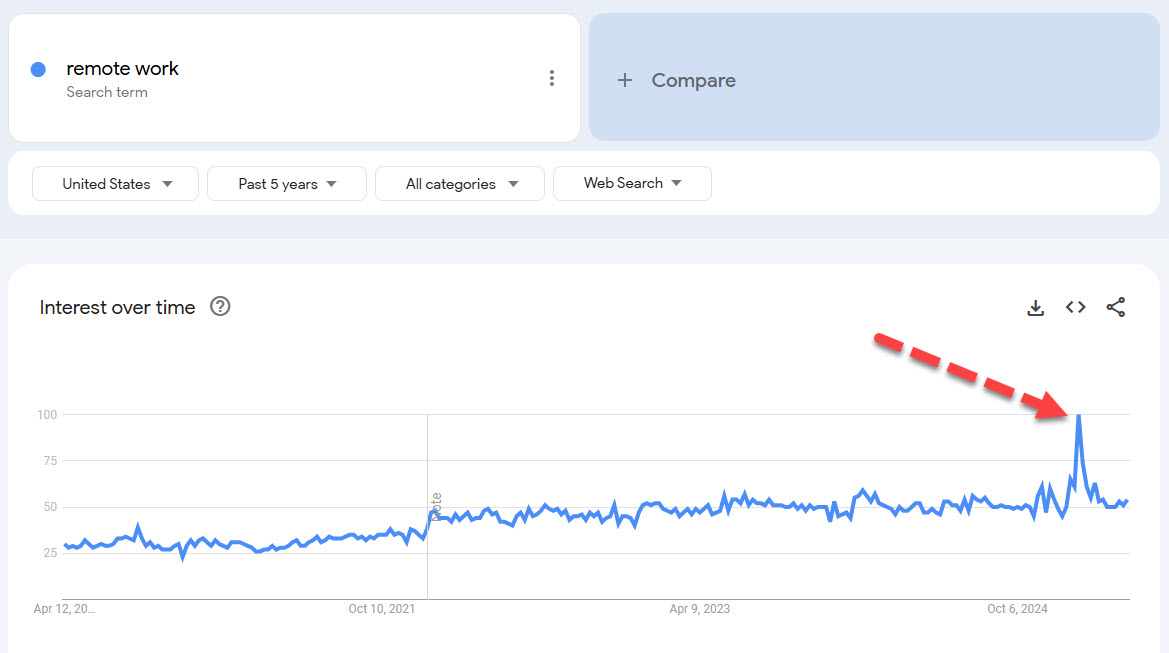Click the blue remote work color dot
1169x653 pixels.
[x=38, y=69]
